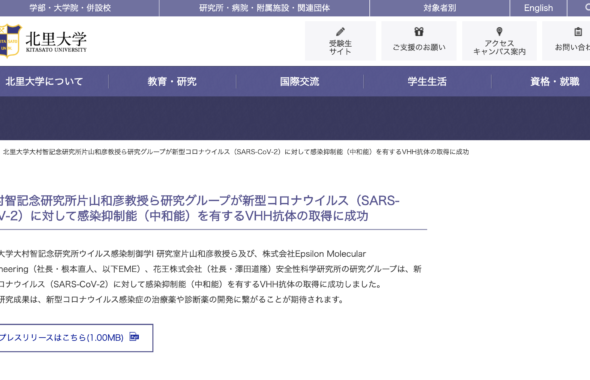Click the clipboard icon for お問い合わせ

coord(578,32)
